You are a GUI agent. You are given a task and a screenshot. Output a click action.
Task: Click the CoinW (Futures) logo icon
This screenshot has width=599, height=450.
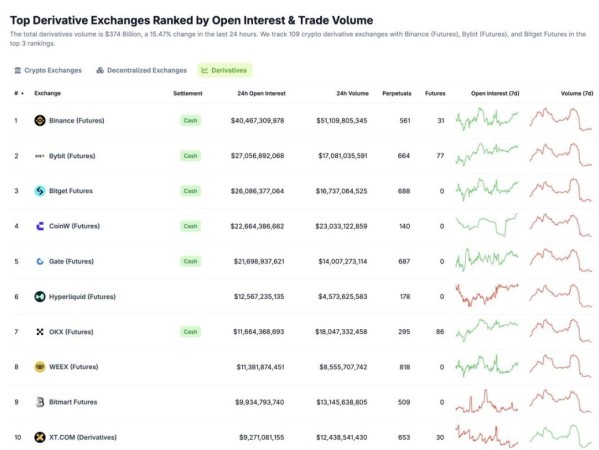click(x=40, y=226)
